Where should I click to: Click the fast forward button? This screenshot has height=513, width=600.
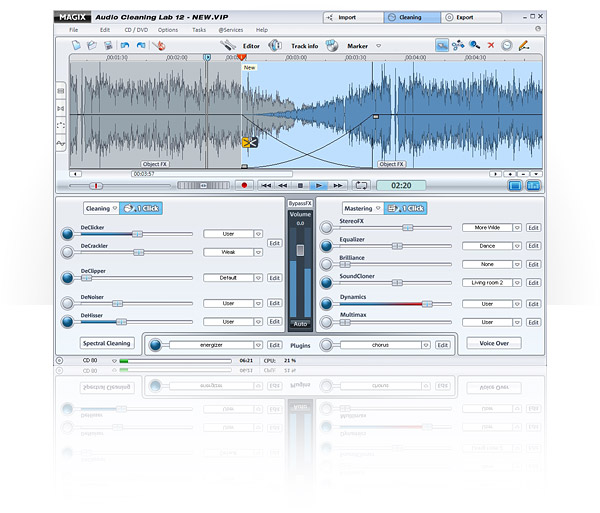click(338, 186)
